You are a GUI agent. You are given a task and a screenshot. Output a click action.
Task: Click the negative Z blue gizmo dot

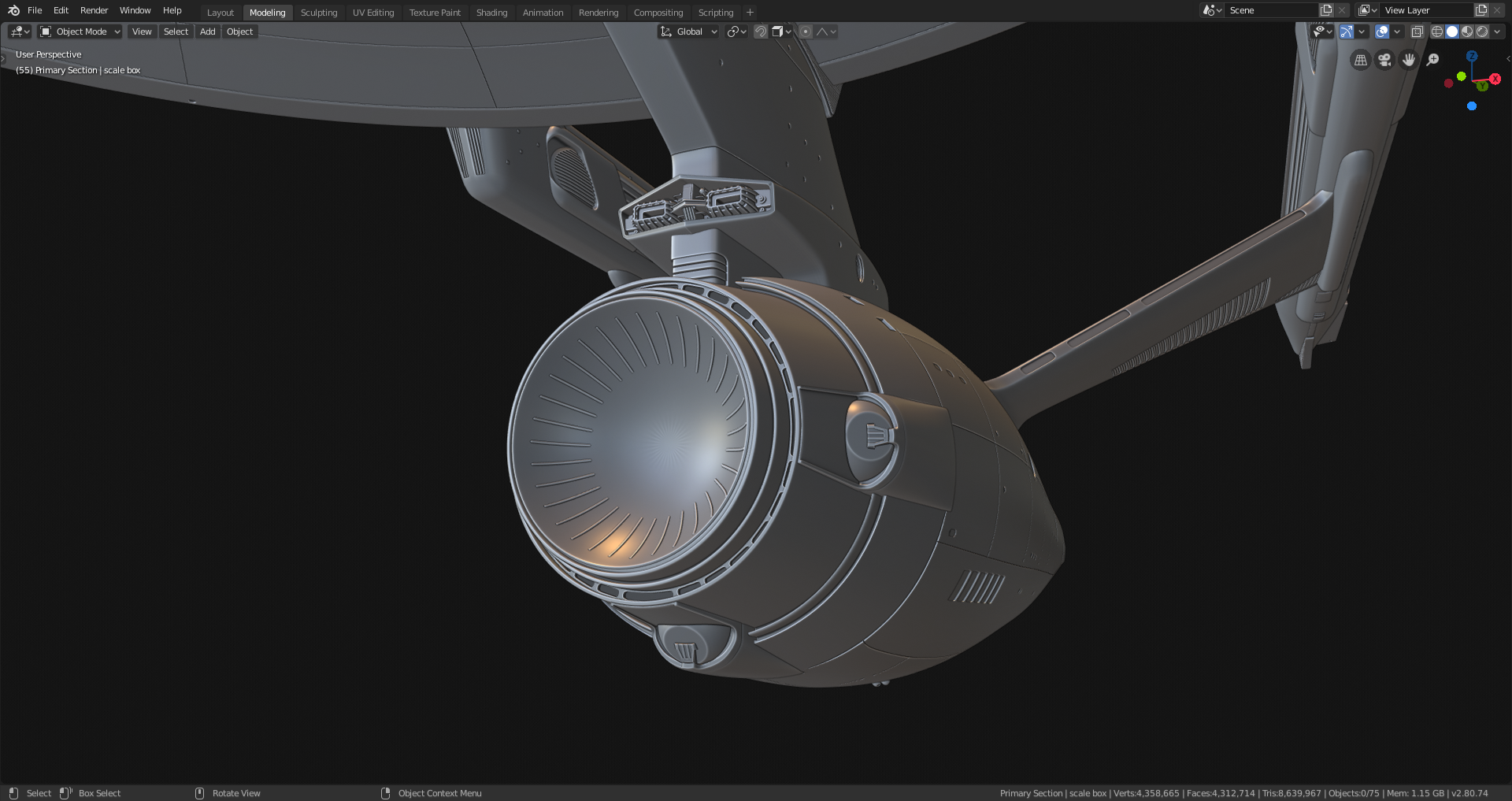tap(1472, 106)
